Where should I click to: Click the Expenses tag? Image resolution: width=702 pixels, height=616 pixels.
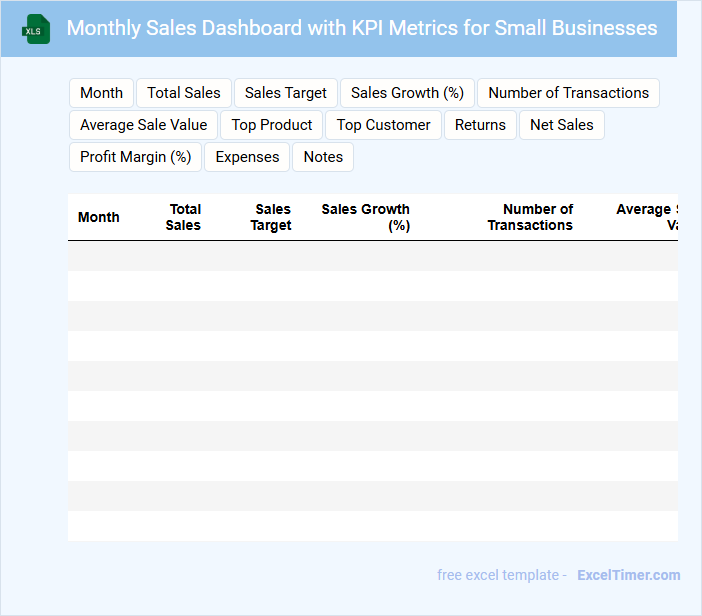(247, 157)
